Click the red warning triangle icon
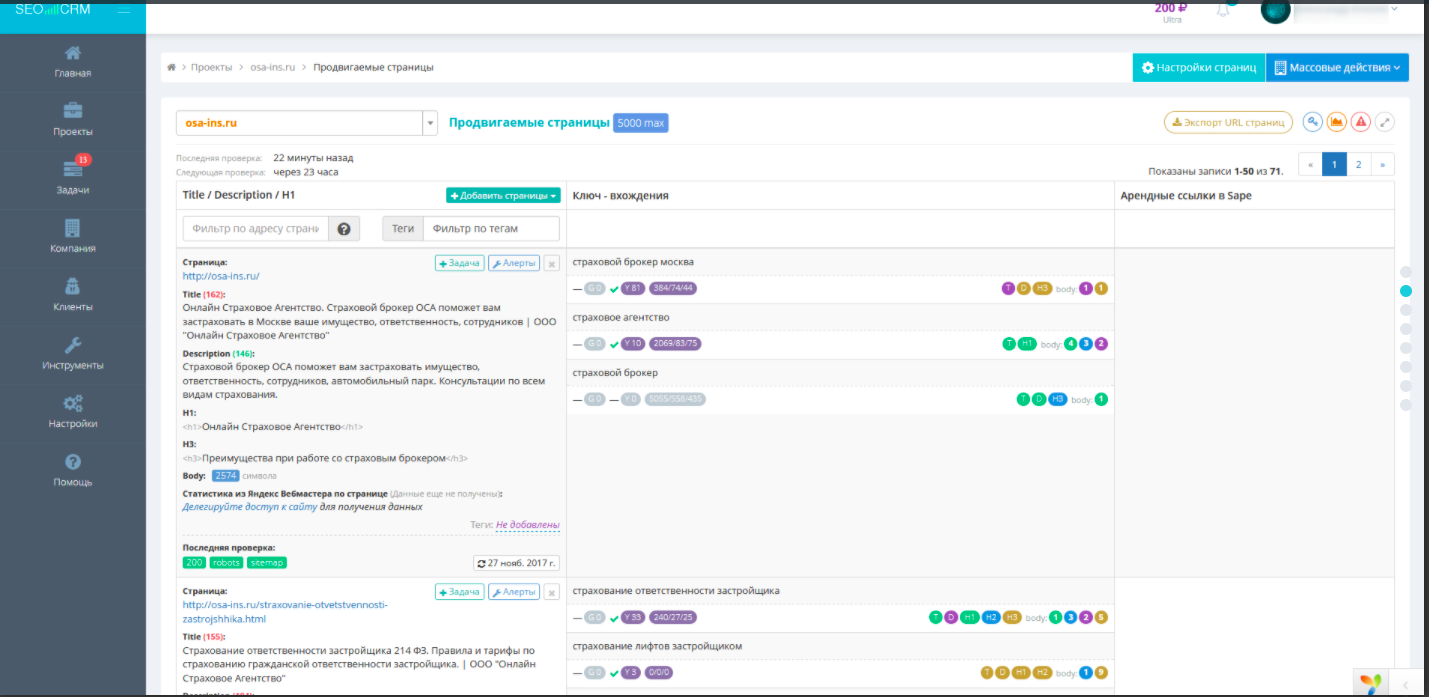The width and height of the screenshot is (1429, 697). pos(1360,122)
